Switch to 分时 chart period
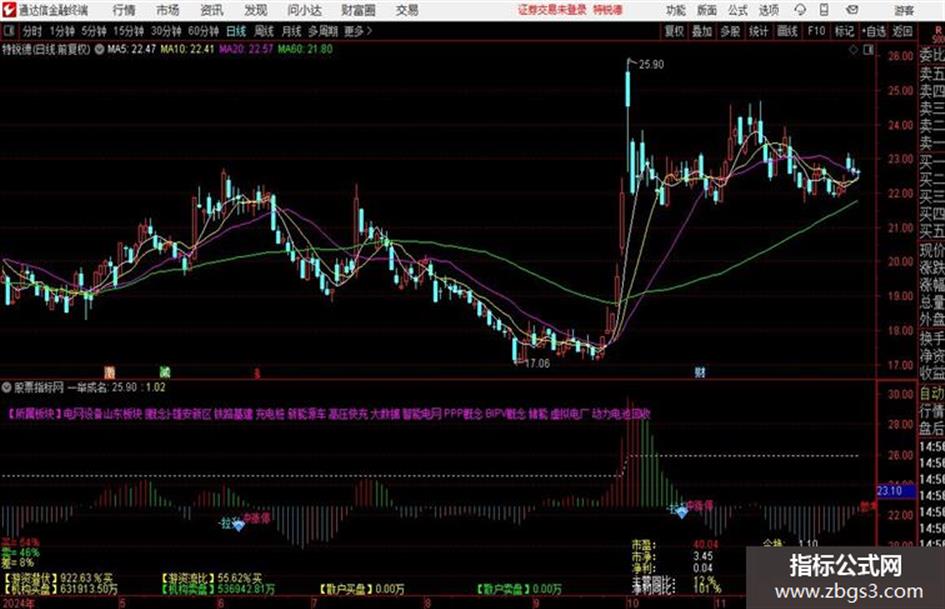Image resolution: width=945 pixels, height=609 pixels. 33,31
